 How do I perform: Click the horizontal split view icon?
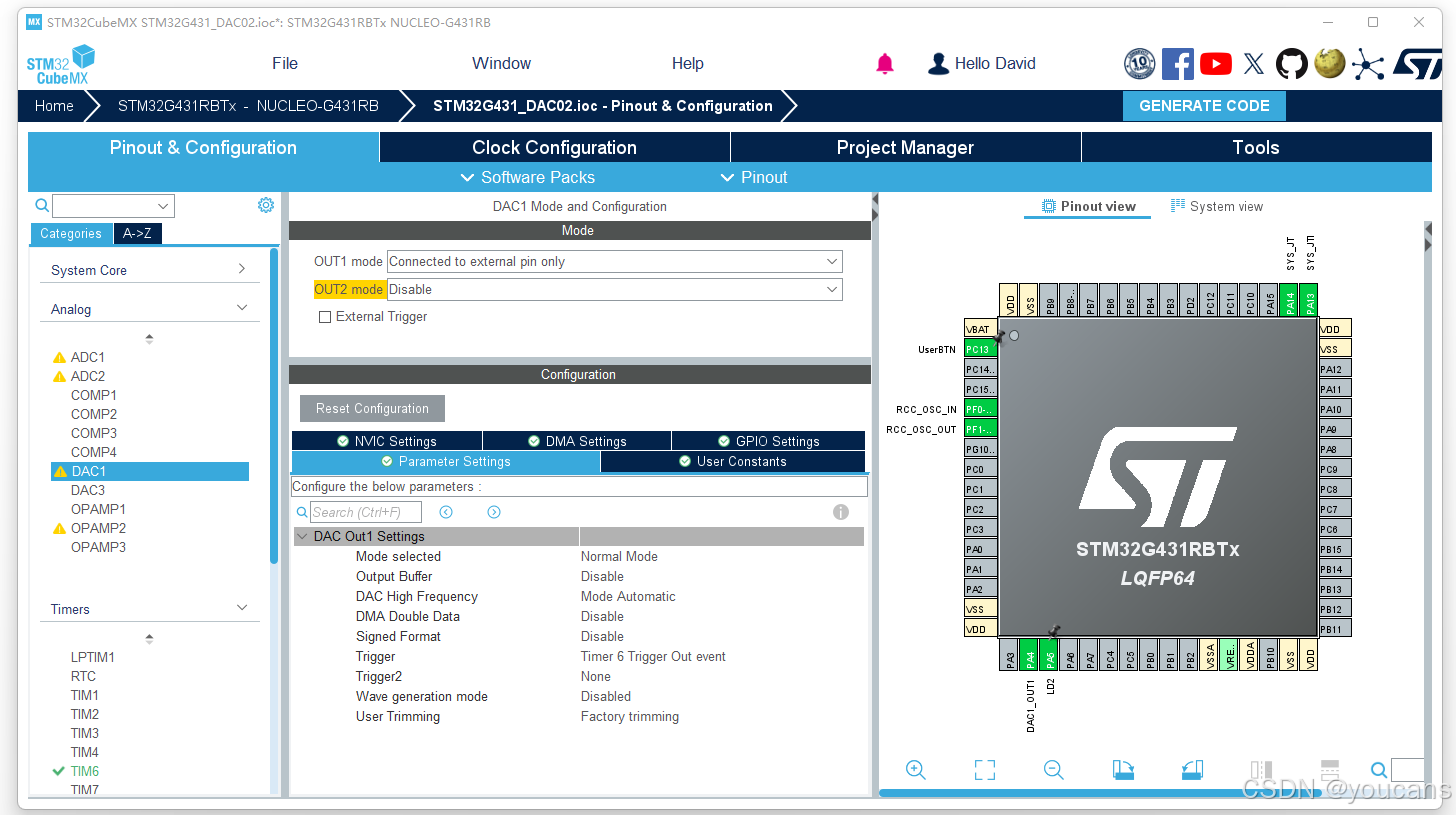[x=1330, y=770]
